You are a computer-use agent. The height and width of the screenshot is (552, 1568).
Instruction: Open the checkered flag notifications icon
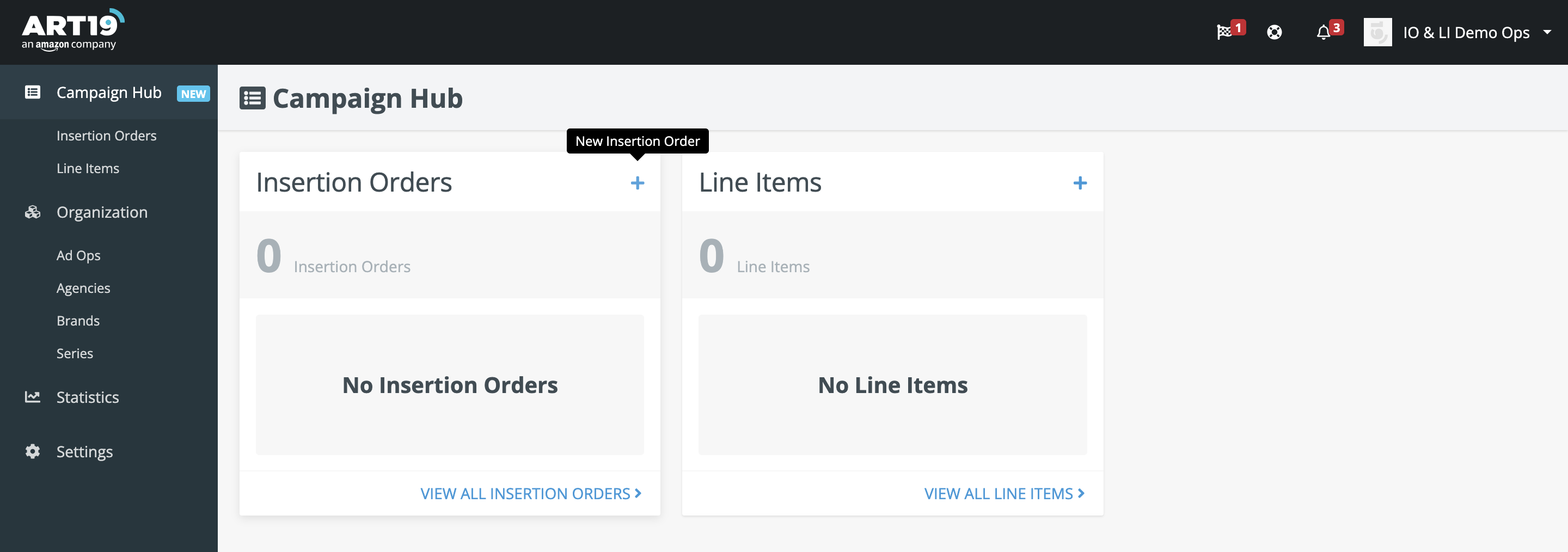coord(1223,32)
